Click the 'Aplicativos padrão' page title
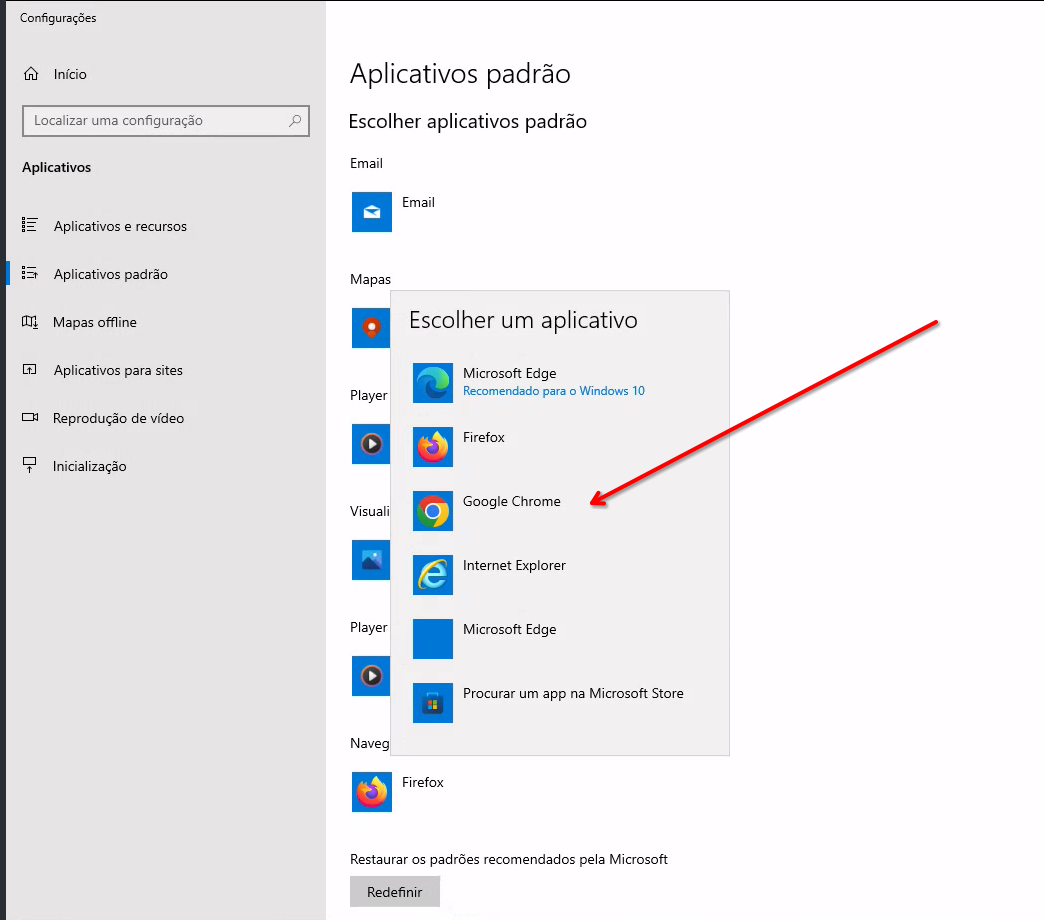1044x920 pixels. 460,74
